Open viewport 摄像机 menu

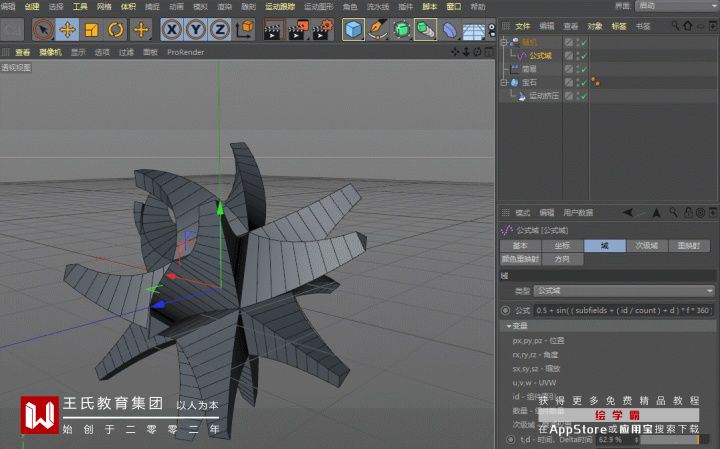pyautogui.click(x=50, y=52)
